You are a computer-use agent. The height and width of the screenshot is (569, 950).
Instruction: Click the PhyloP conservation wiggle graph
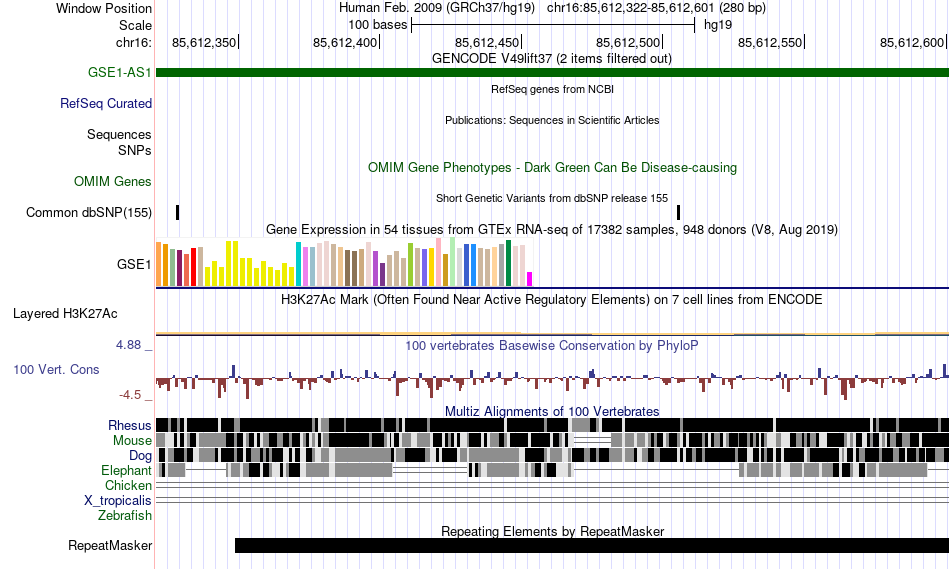pos(553,381)
